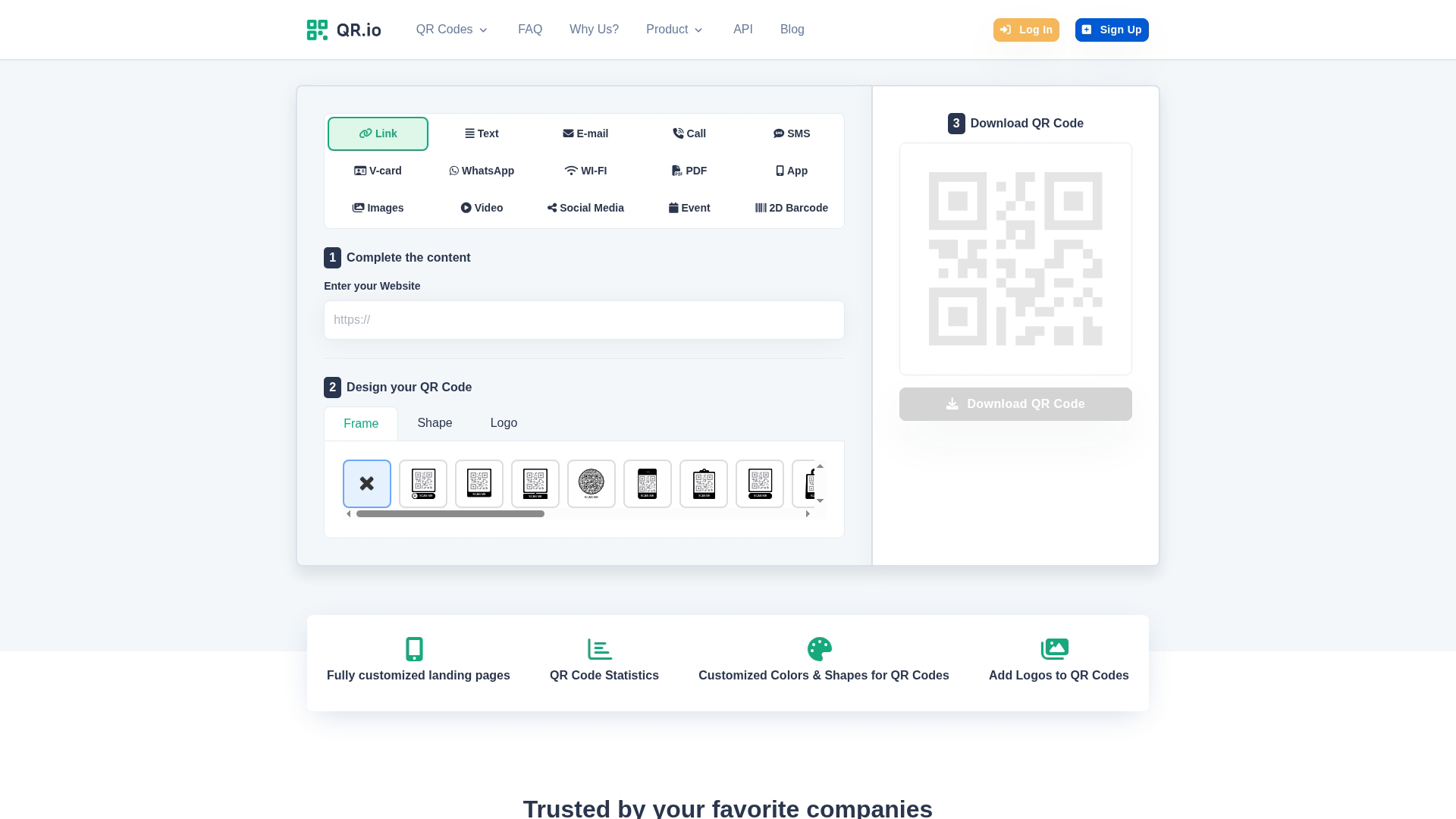Click the horizontal frame scrollbar thumb
This screenshot has height=819, width=1456.
[450, 514]
